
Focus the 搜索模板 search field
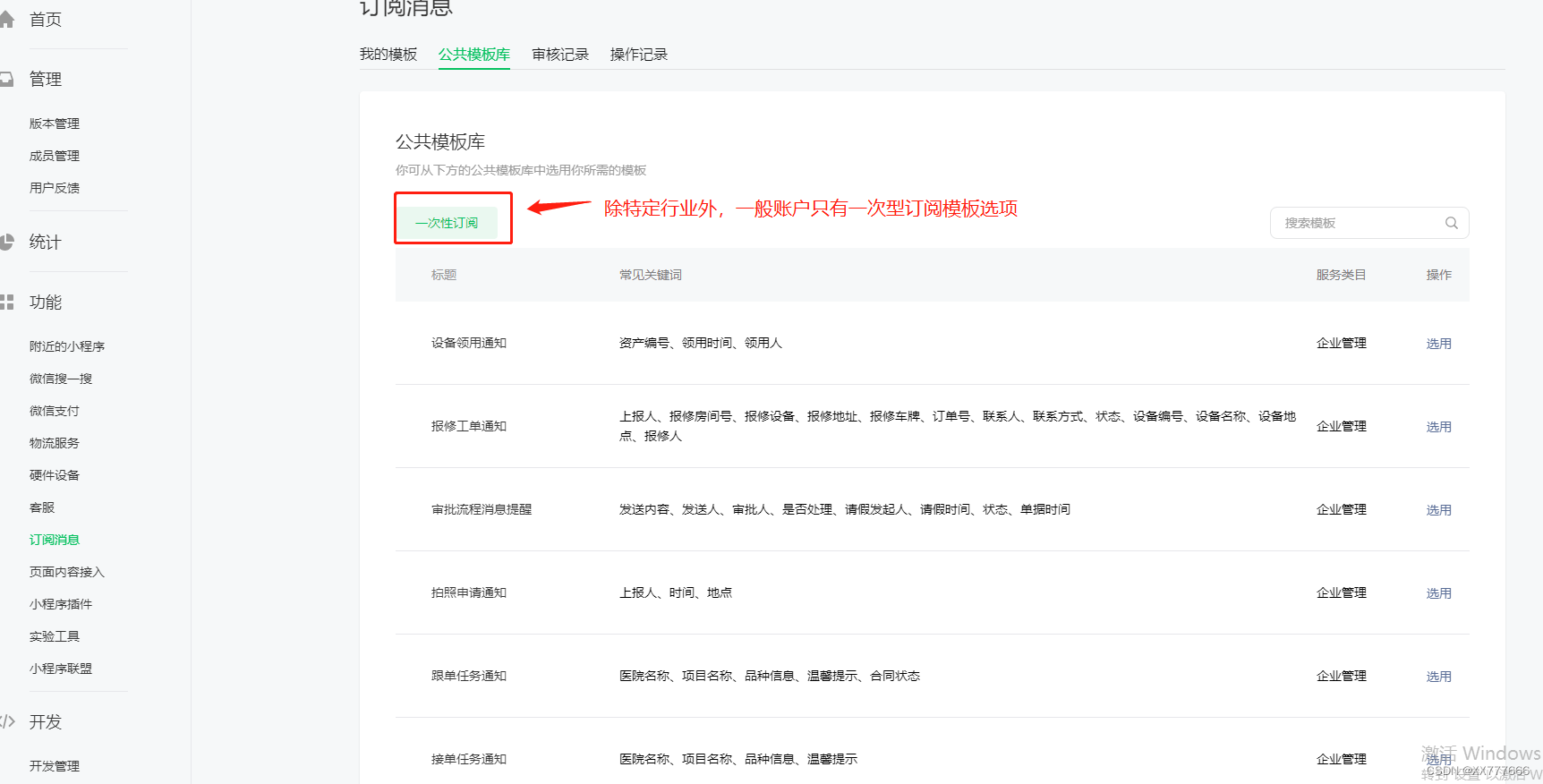click(1369, 223)
